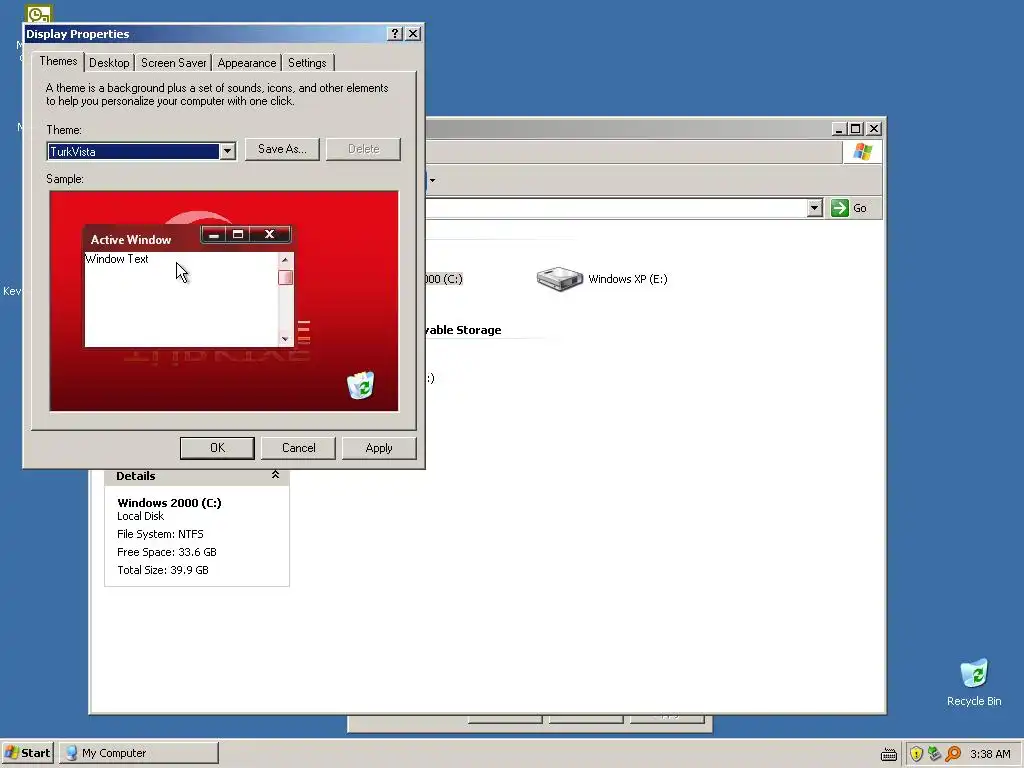Click the Themes tab
The height and width of the screenshot is (768, 1024).
[x=58, y=61]
